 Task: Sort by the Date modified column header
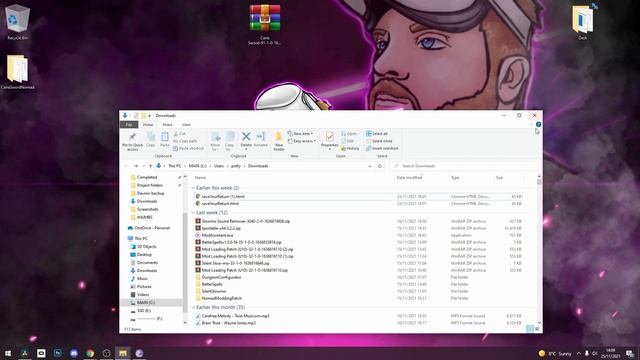pyautogui.click(x=409, y=178)
